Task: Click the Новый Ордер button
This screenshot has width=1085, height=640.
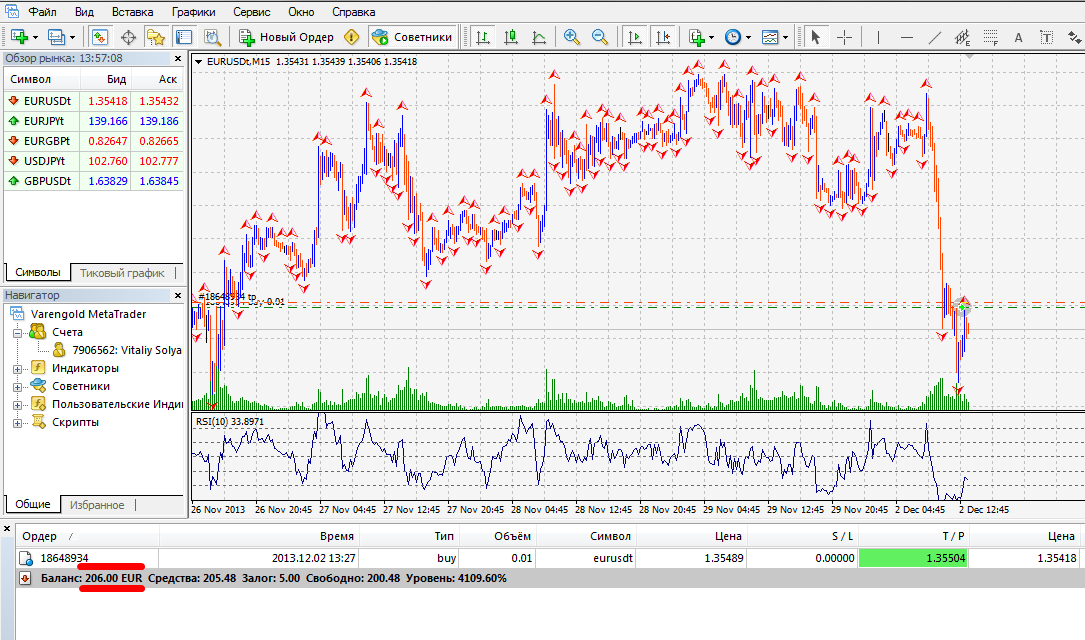Action: 286,37
